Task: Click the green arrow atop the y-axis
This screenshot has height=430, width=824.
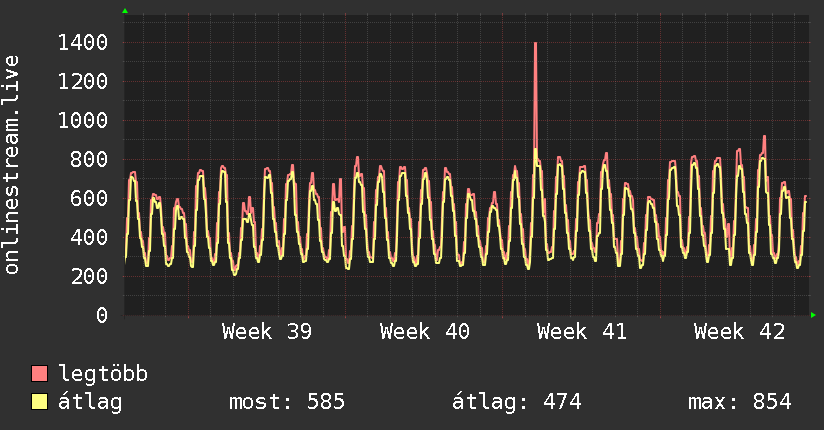Action: coord(125,11)
